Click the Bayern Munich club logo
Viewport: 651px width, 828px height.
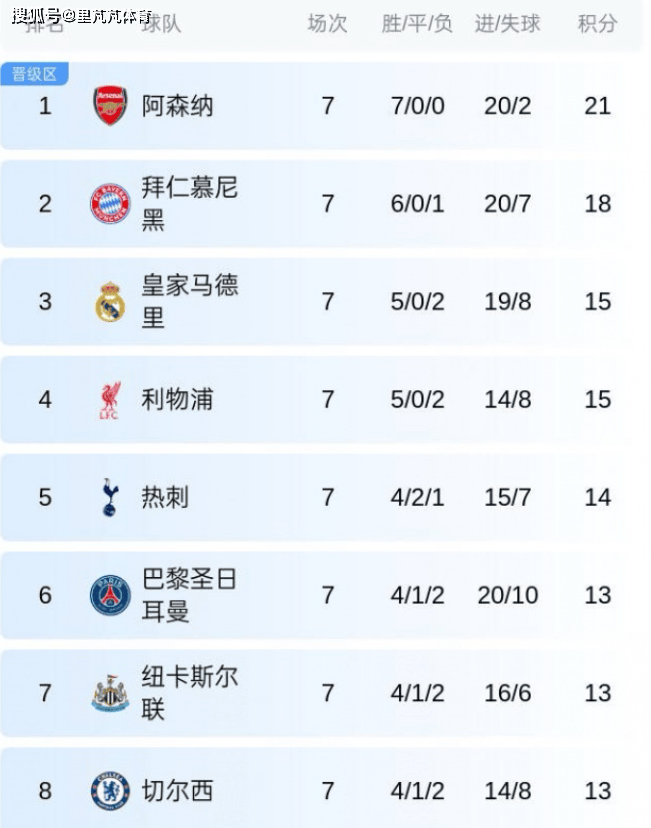point(110,204)
